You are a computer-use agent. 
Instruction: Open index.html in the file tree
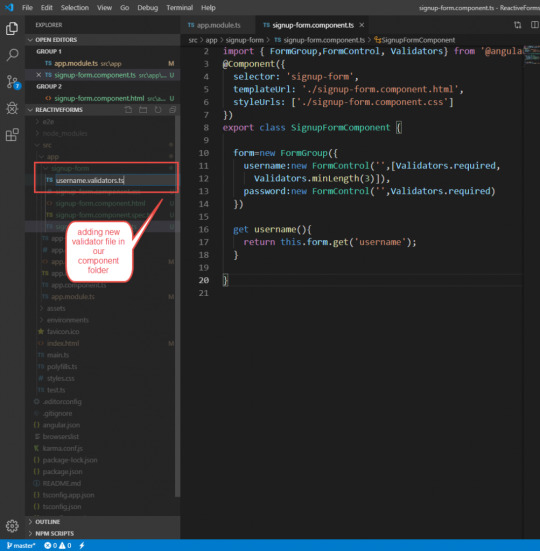(x=63, y=343)
